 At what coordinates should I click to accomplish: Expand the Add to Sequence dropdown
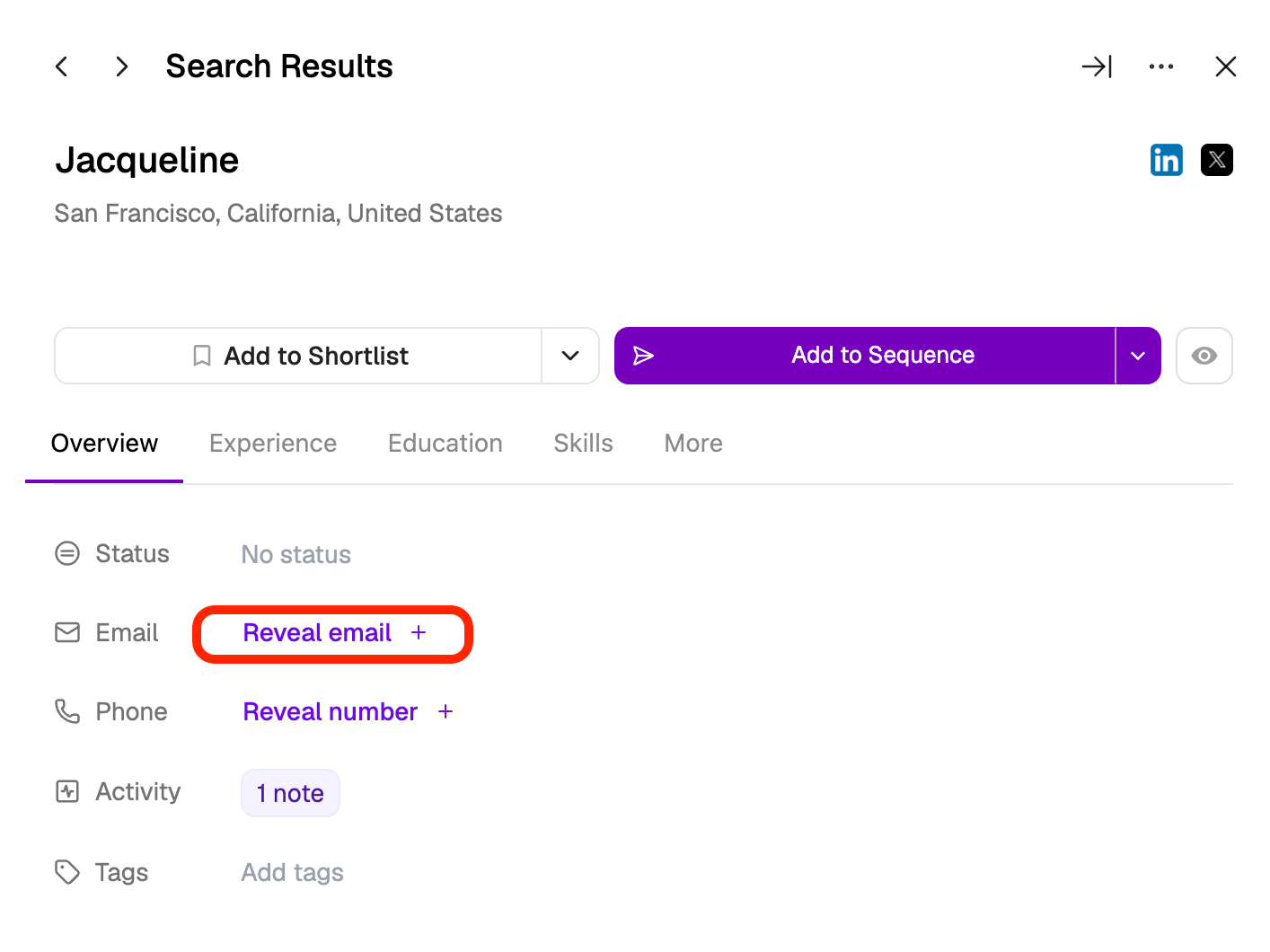click(x=1138, y=356)
